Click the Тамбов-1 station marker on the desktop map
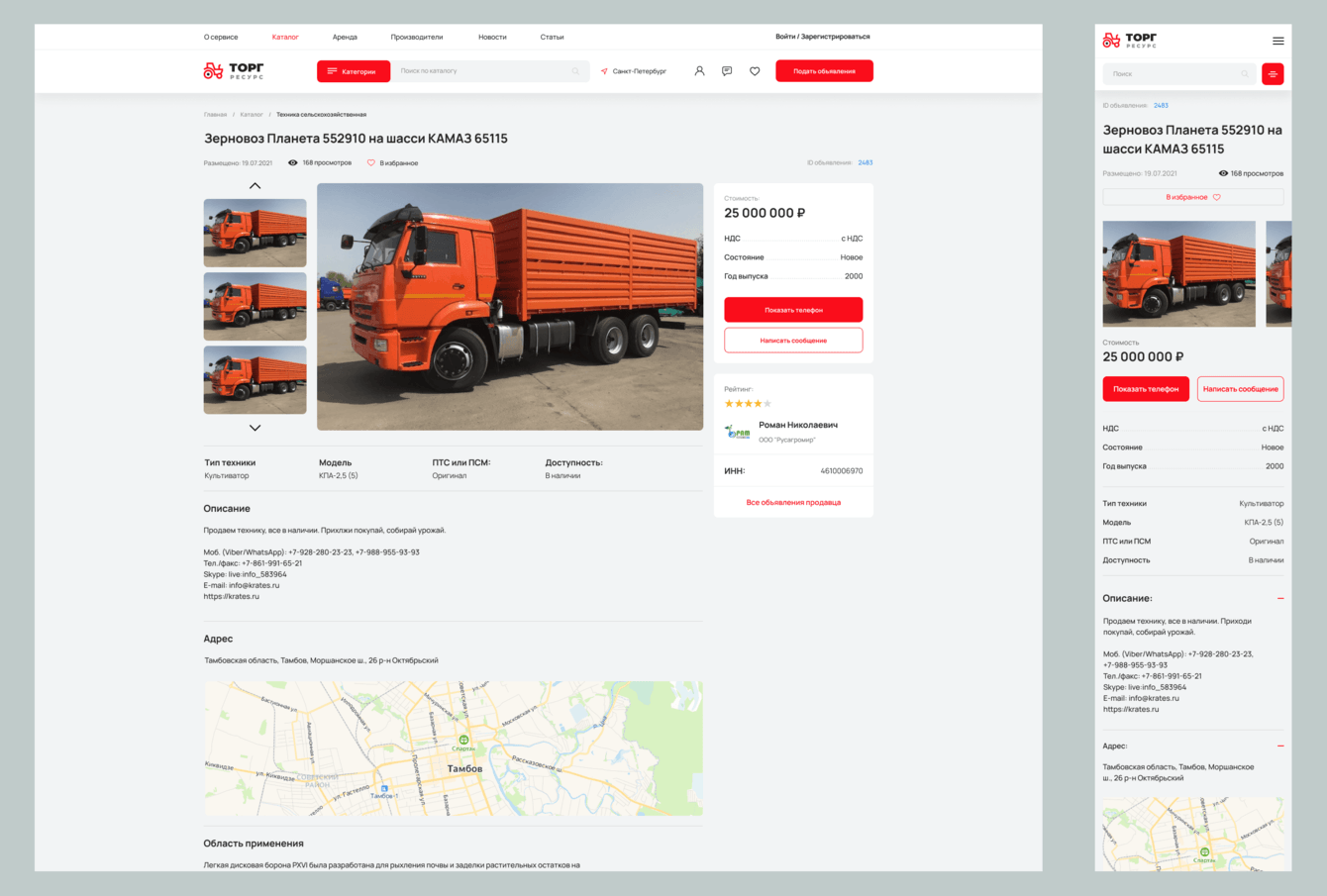Screen dimensions: 1327x896 click(x=384, y=789)
